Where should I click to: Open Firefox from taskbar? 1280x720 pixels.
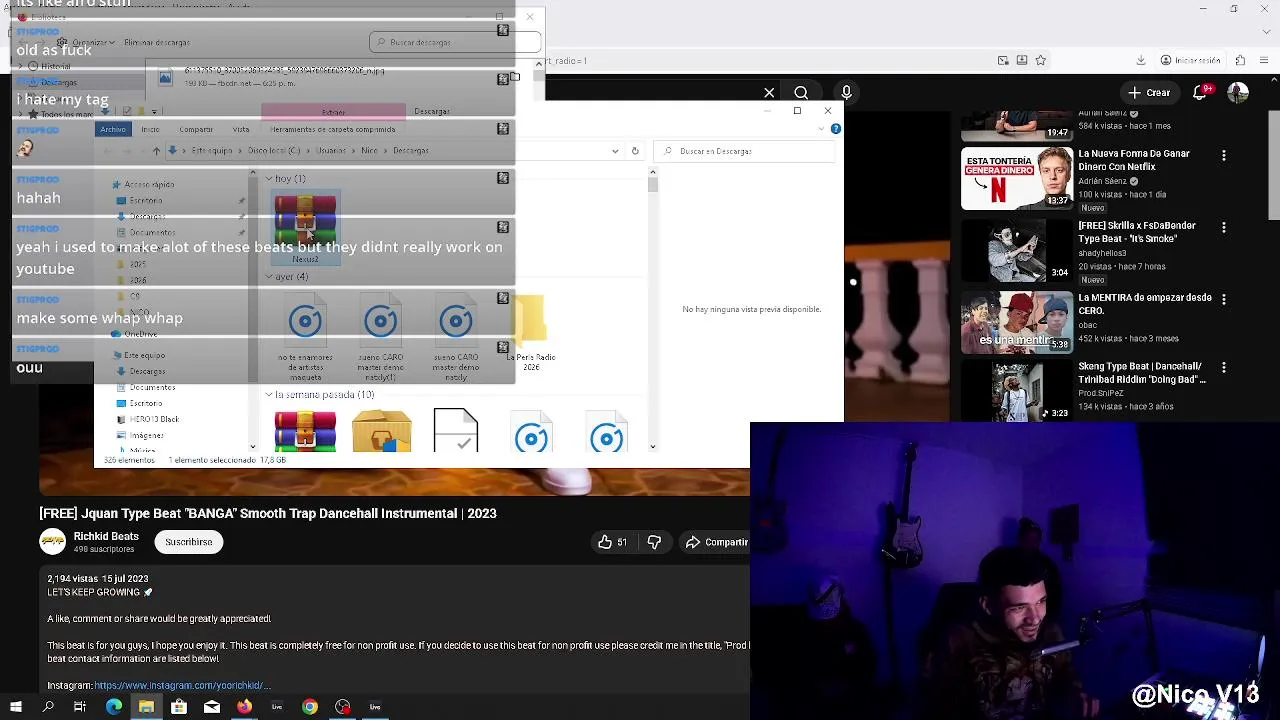[x=244, y=707]
